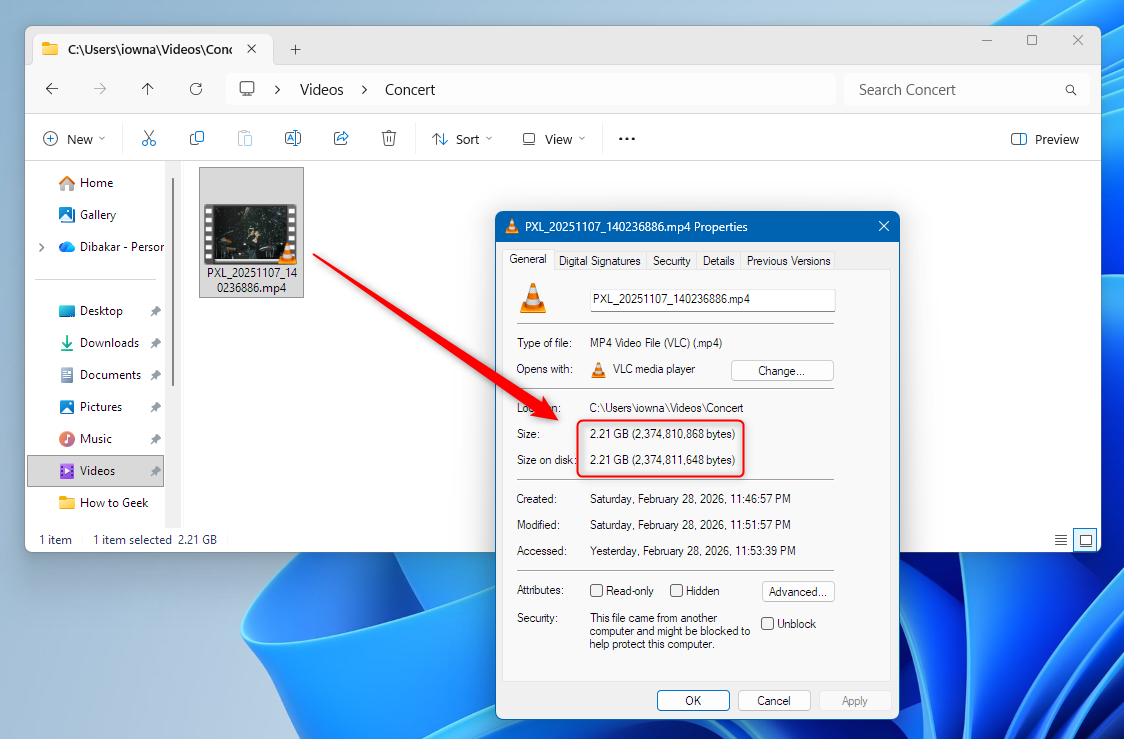Image resolution: width=1124 pixels, height=739 pixels.
Task: Open the New dropdown menu
Action: [74, 139]
